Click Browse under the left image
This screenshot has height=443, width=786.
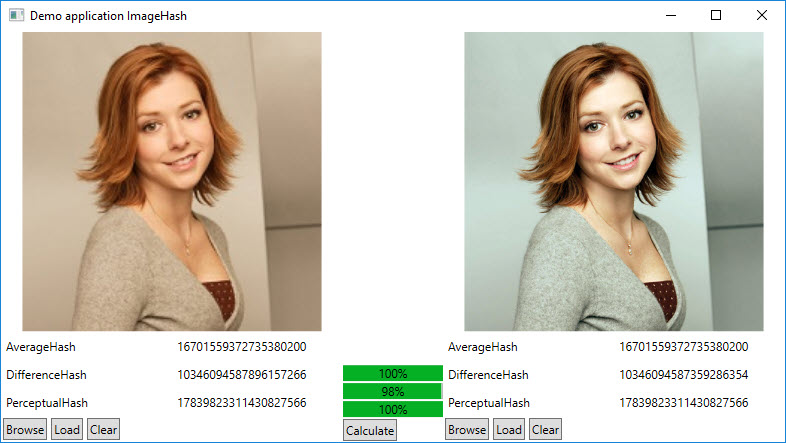[x=25, y=430]
